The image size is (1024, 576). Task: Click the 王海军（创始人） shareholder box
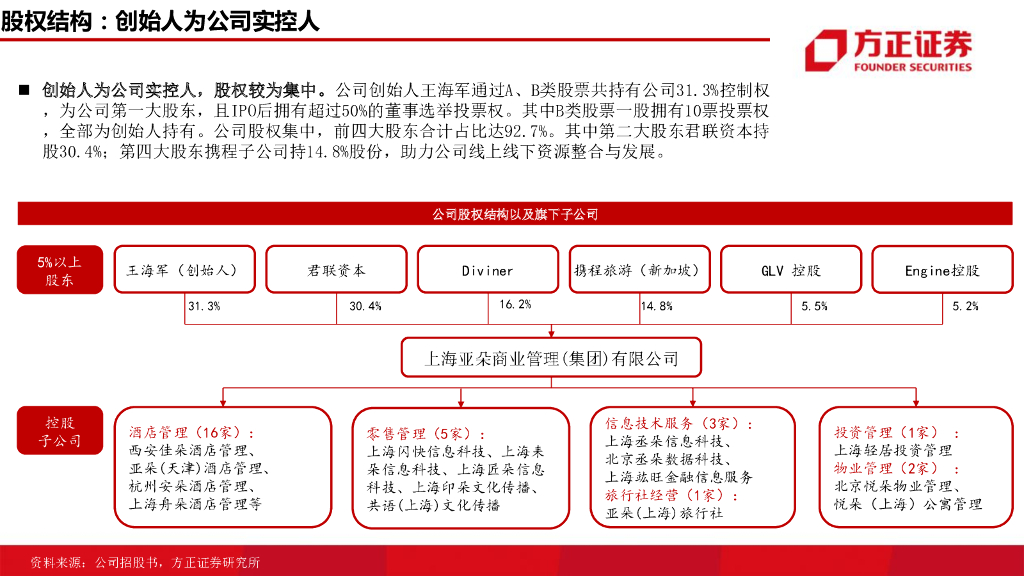coord(185,270)
